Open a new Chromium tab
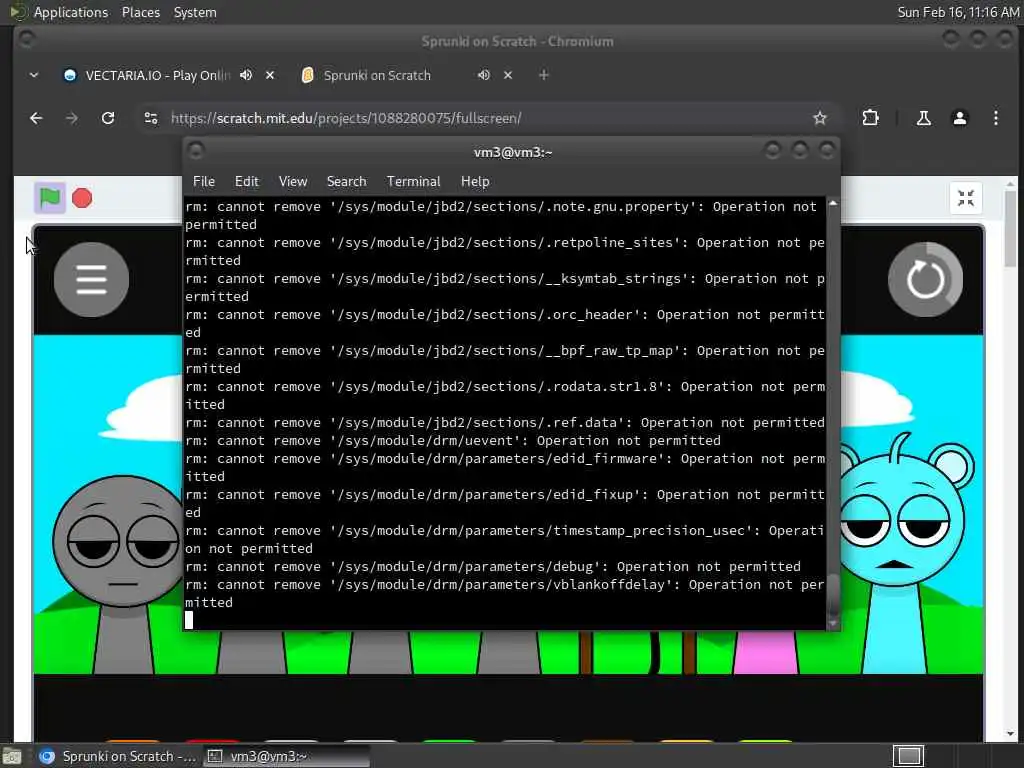The width and height of the screenshot is (1024, 768). 543,75
